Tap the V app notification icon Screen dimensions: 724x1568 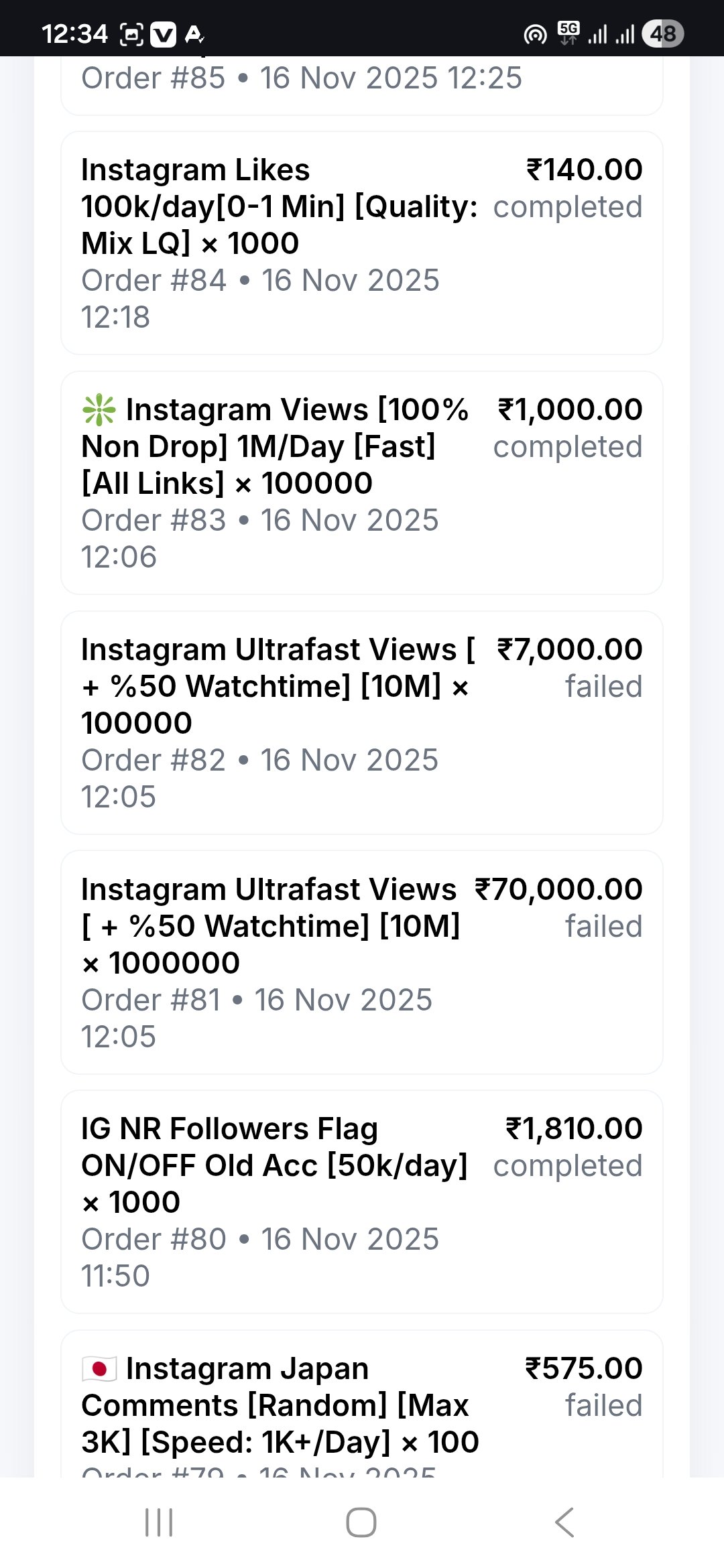pyautogui.click(x=163, y=35)
